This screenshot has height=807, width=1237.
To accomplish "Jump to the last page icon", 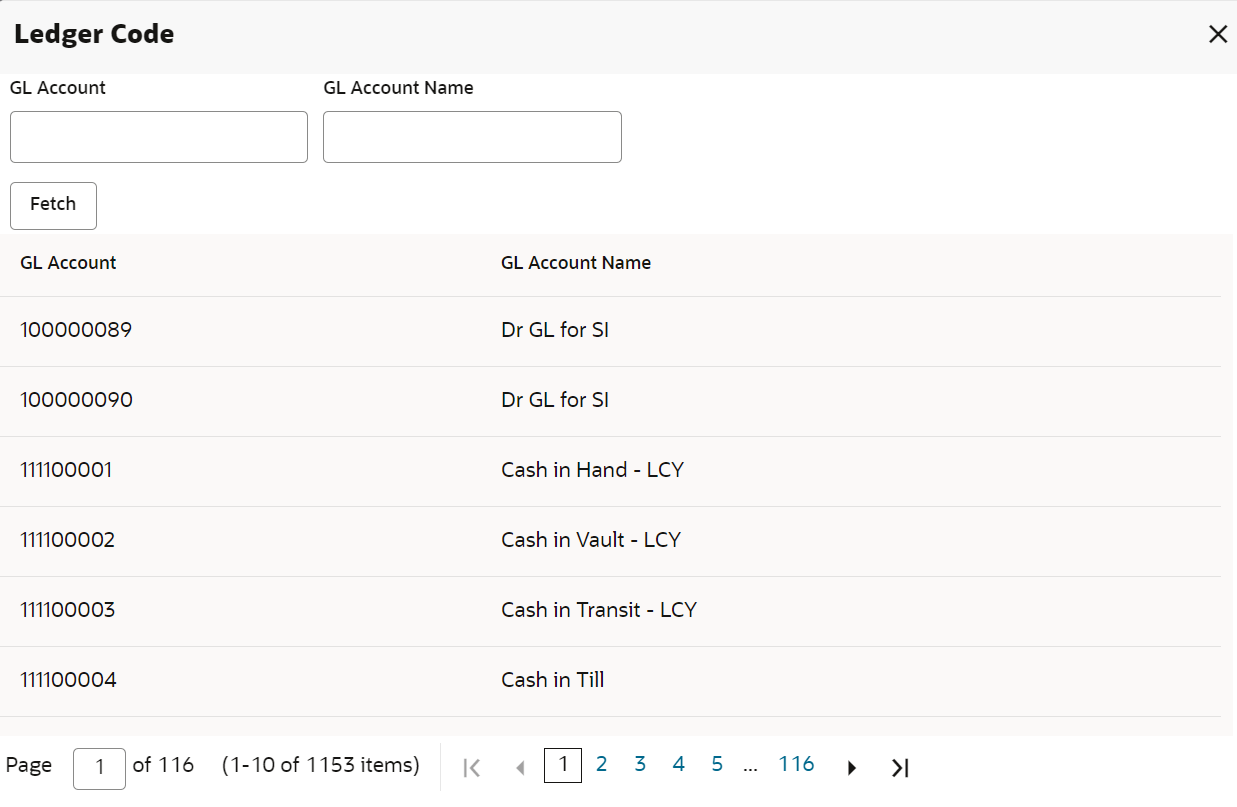I will pos(900,767).
